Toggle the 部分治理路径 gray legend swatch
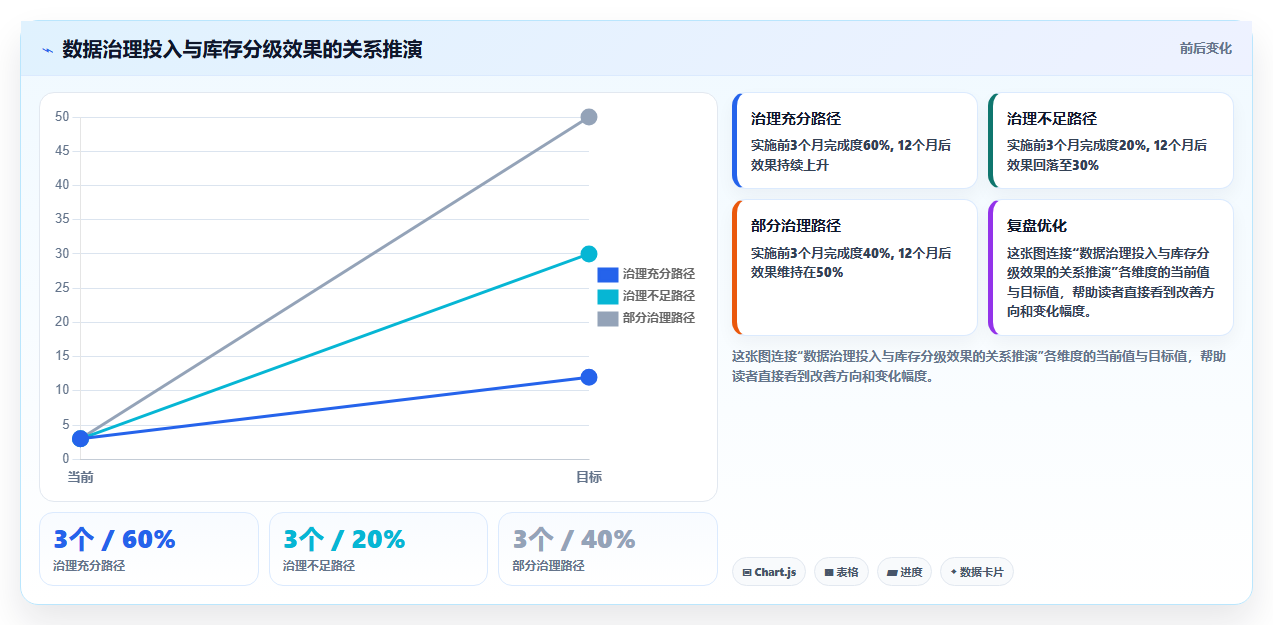The height and width of the screenshot is (625, 1273). [x=608, y=318]
